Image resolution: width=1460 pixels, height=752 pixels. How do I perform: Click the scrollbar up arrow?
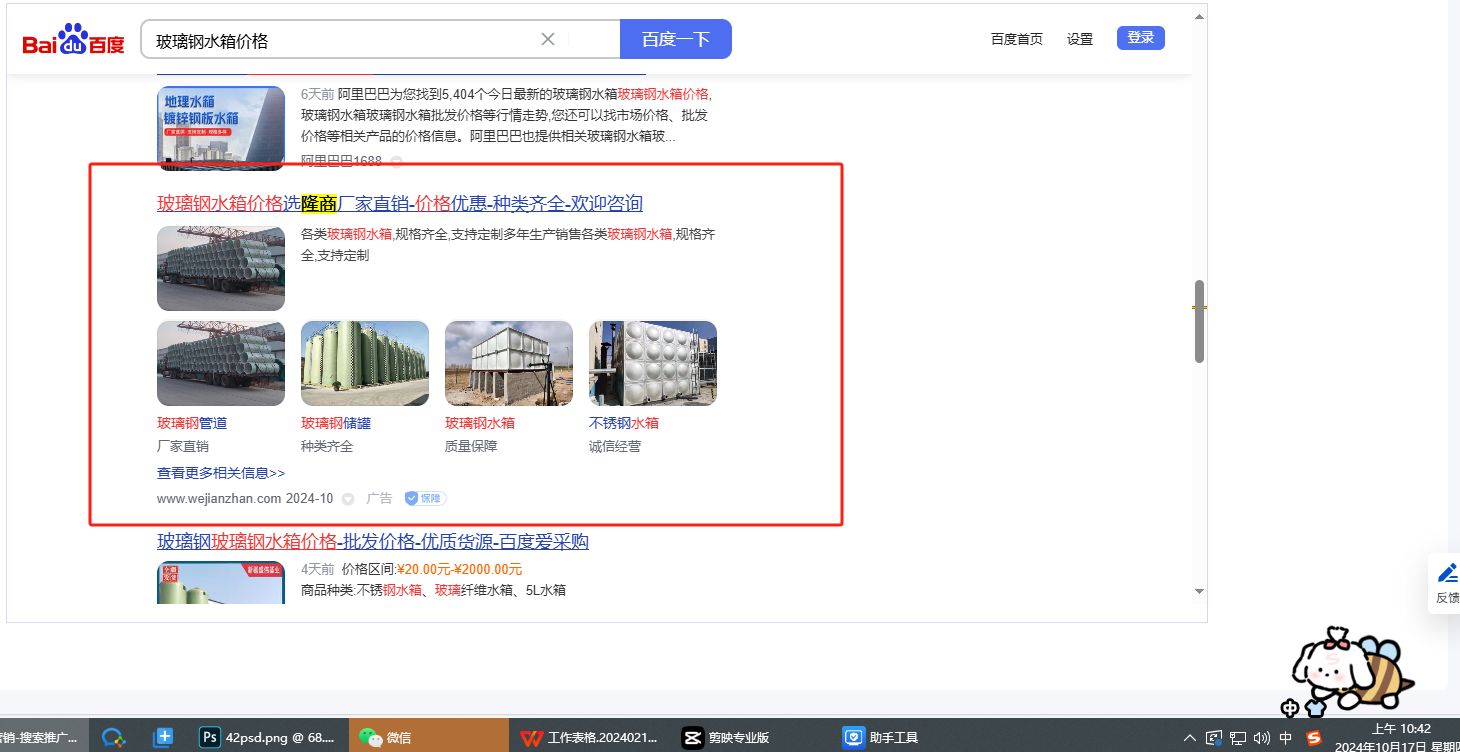coord(1200,16)
